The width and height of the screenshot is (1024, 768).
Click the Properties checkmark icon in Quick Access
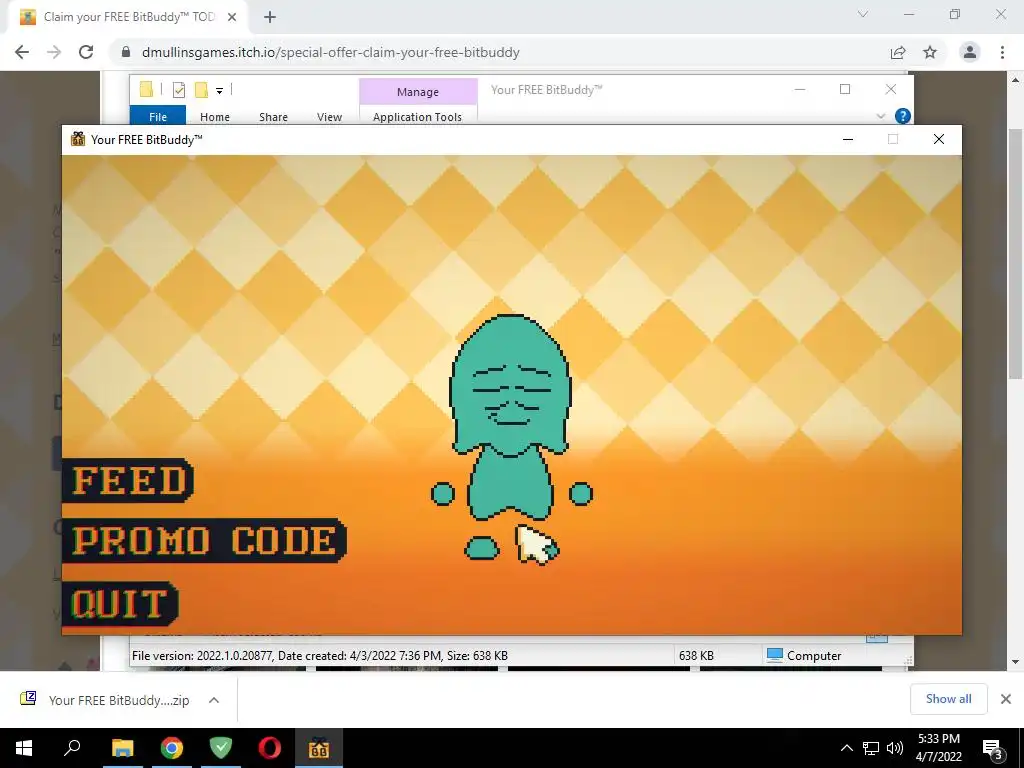(x=178, y=90)
